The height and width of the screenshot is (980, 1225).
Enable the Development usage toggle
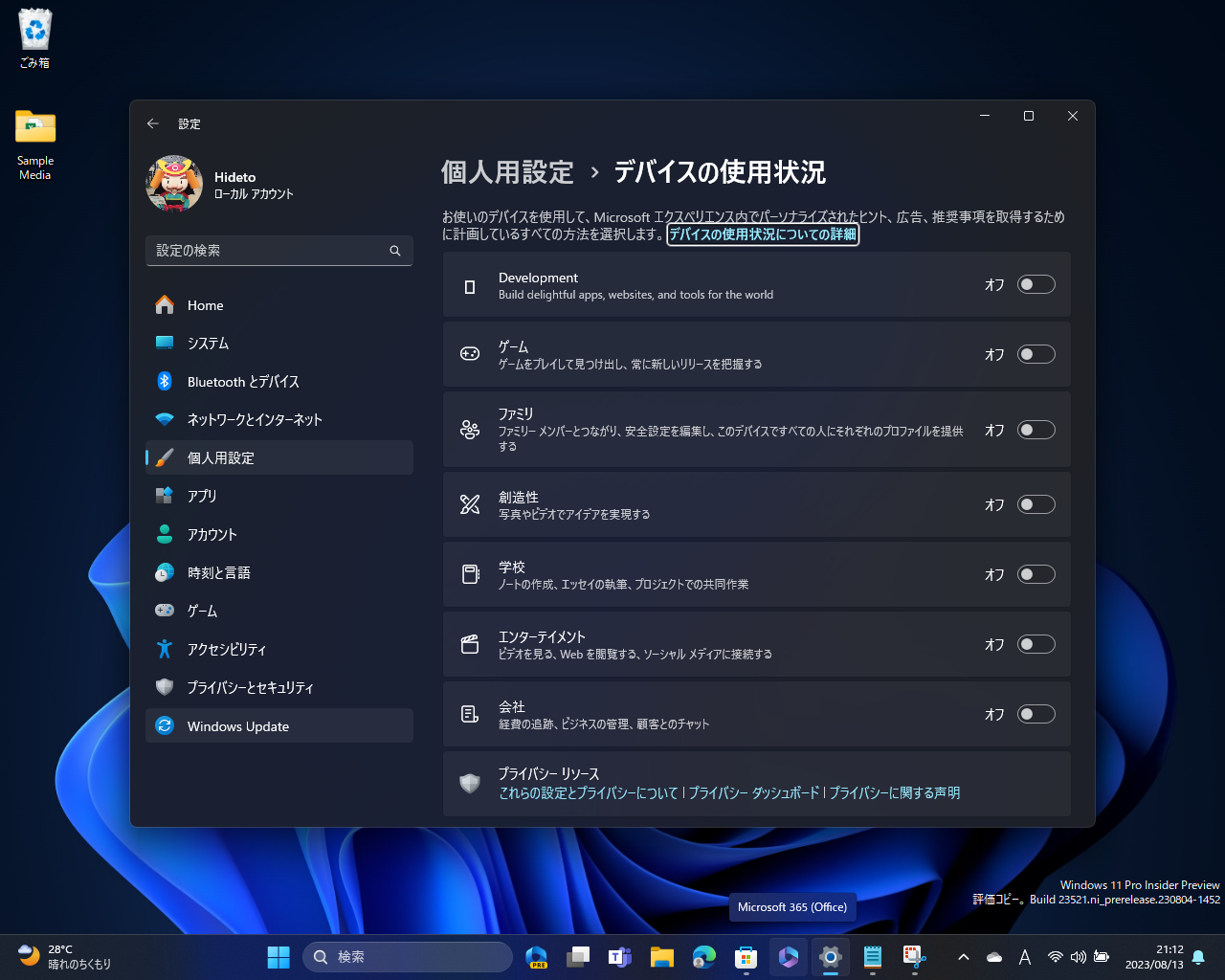pos(1036,284)
